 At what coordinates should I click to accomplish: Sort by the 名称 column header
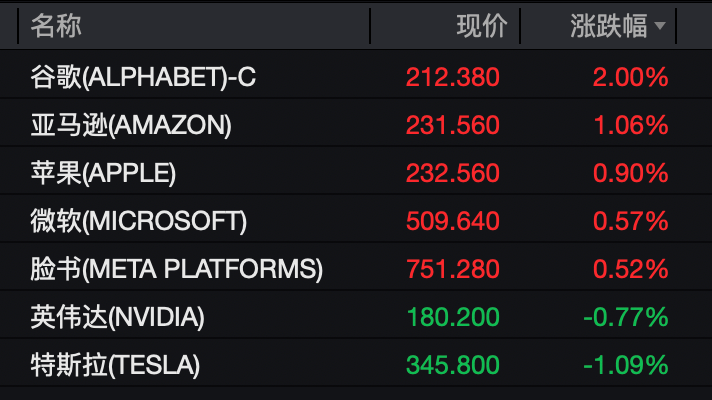pyautogui.click(x=56, y=26)
